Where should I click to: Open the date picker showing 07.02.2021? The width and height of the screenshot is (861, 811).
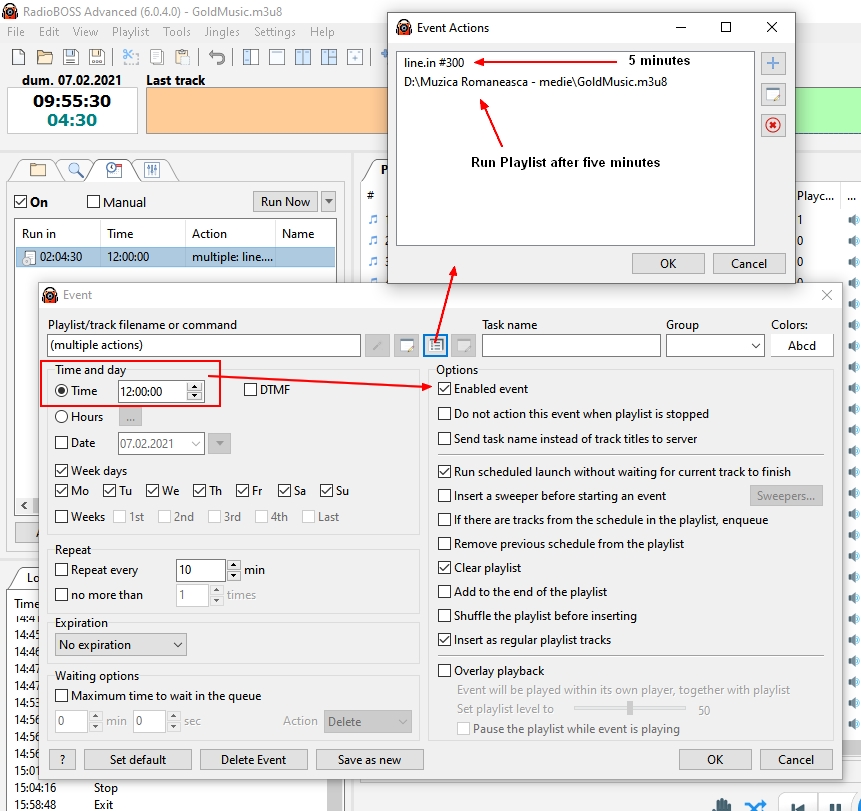pos(161,444)
